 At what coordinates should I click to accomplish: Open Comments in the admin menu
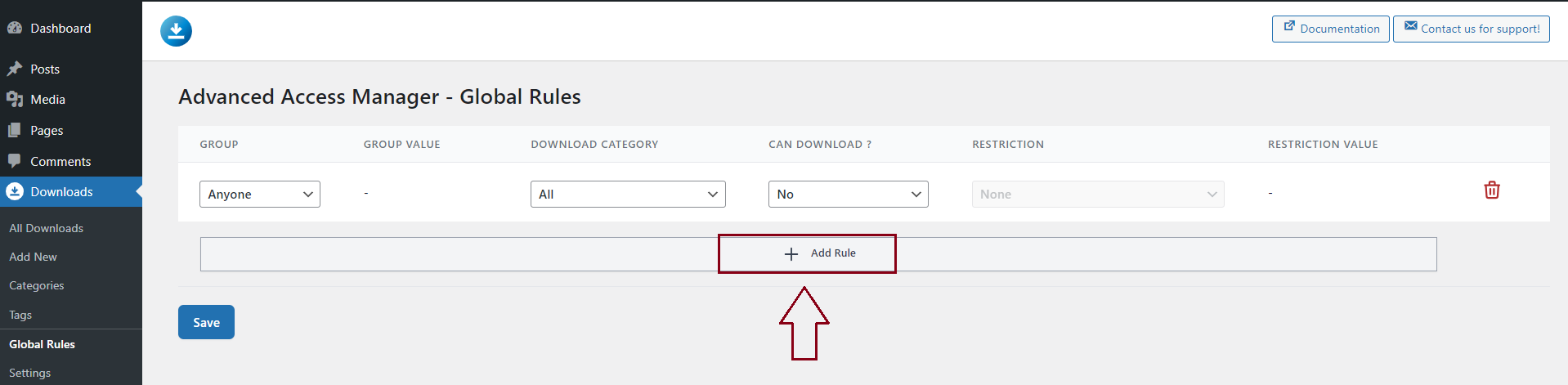(71, 161)
